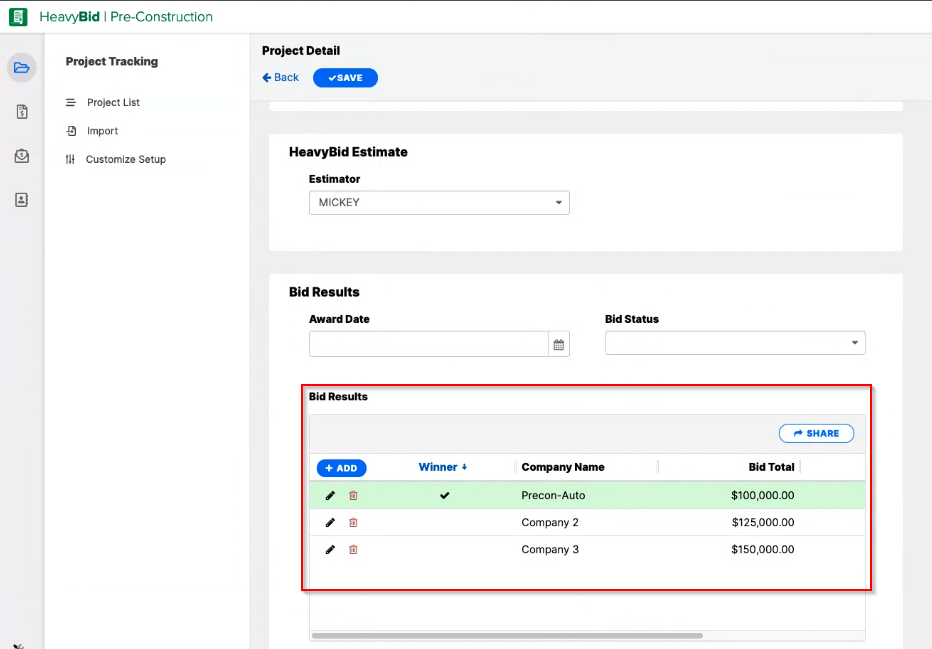Image resolution: width=932 pixels, height=649 pixels.
Task: Select the estimates document icon in sidebar
Action: tap(22, 111)
